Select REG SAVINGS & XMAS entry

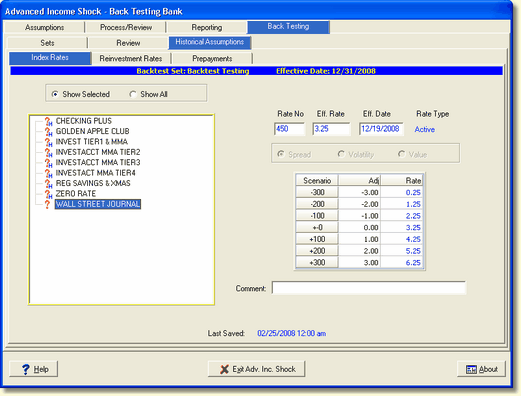93,183
